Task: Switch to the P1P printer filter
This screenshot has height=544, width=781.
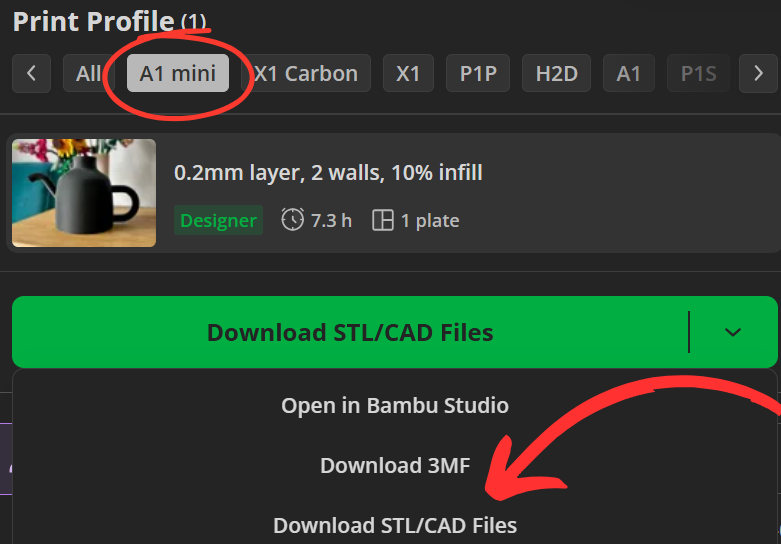Action: click(478, 73)
